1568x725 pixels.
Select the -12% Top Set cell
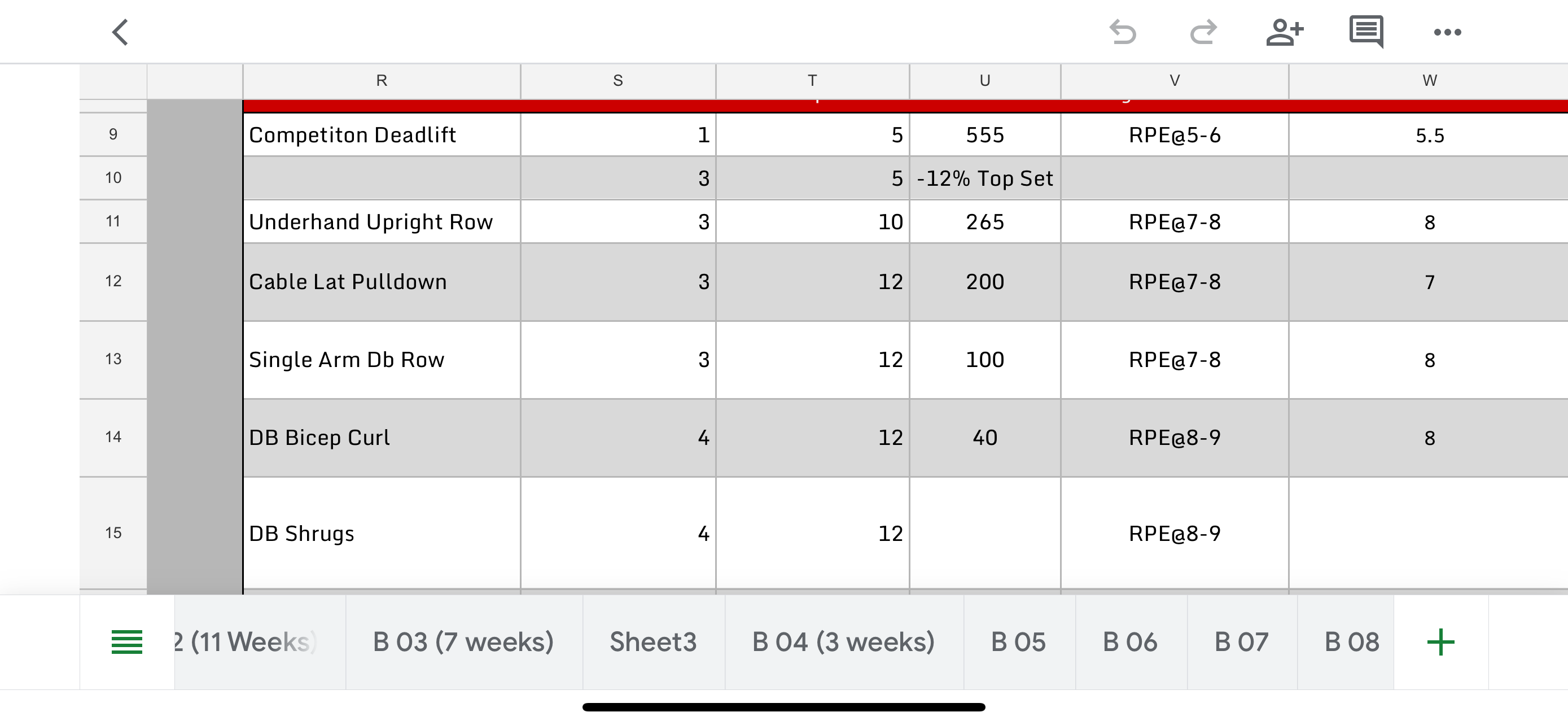click(985, 178)
